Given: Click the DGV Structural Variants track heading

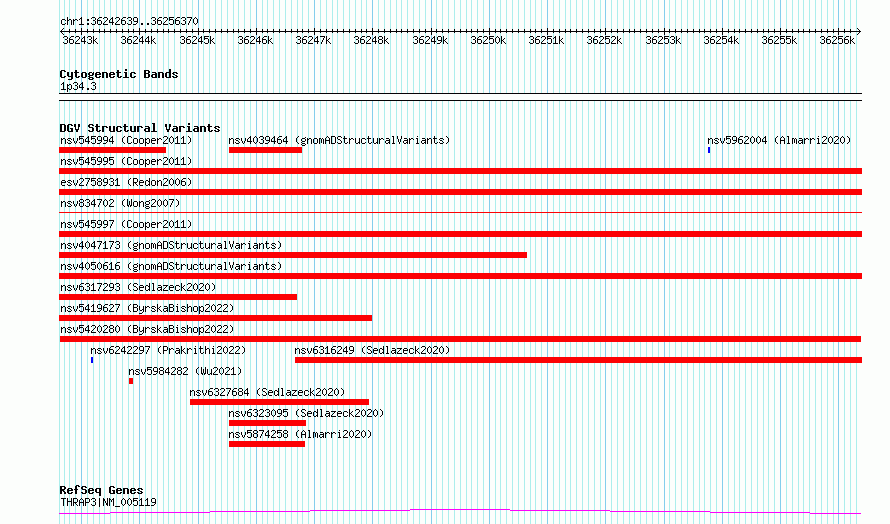Looking at the screenshot, I should point(140,128).
